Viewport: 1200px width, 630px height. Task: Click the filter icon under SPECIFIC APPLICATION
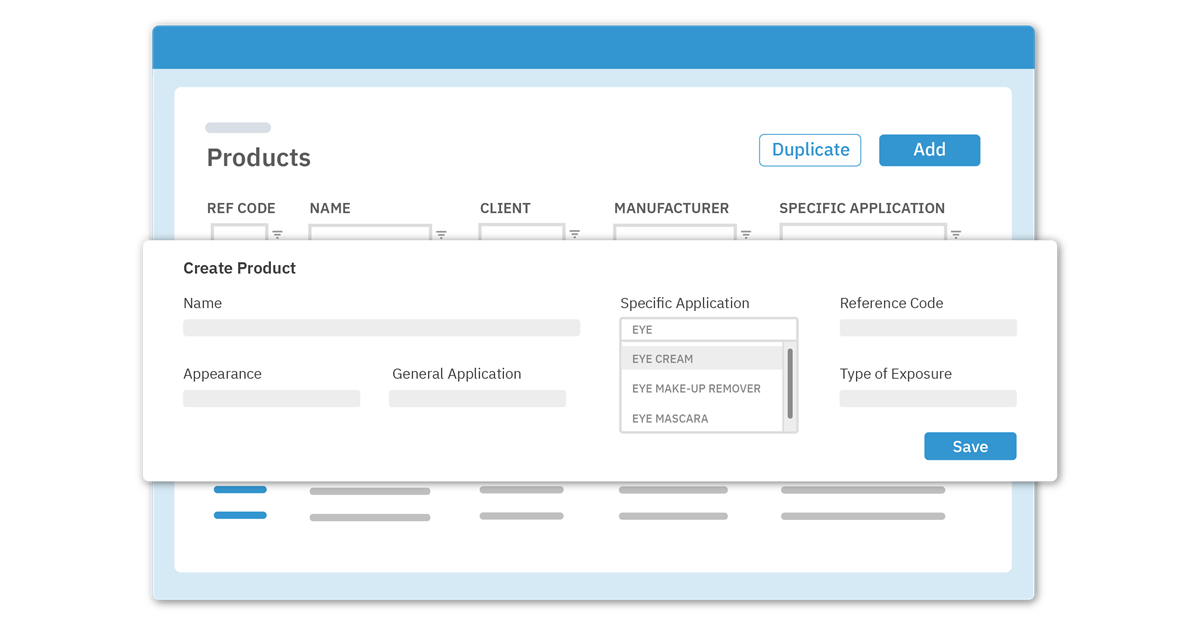click(x=955, y=235)
